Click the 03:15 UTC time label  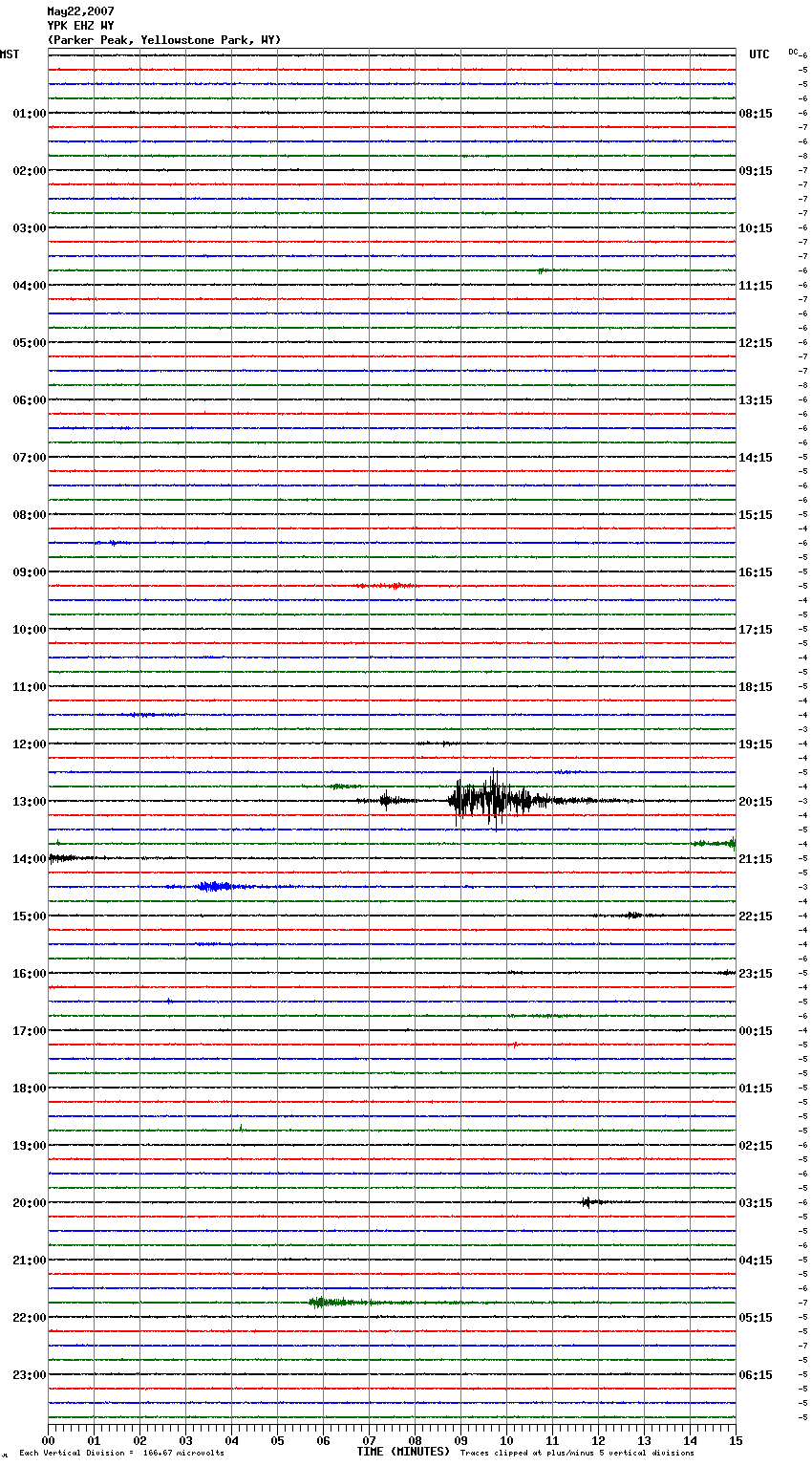[x=756, y=1203]
